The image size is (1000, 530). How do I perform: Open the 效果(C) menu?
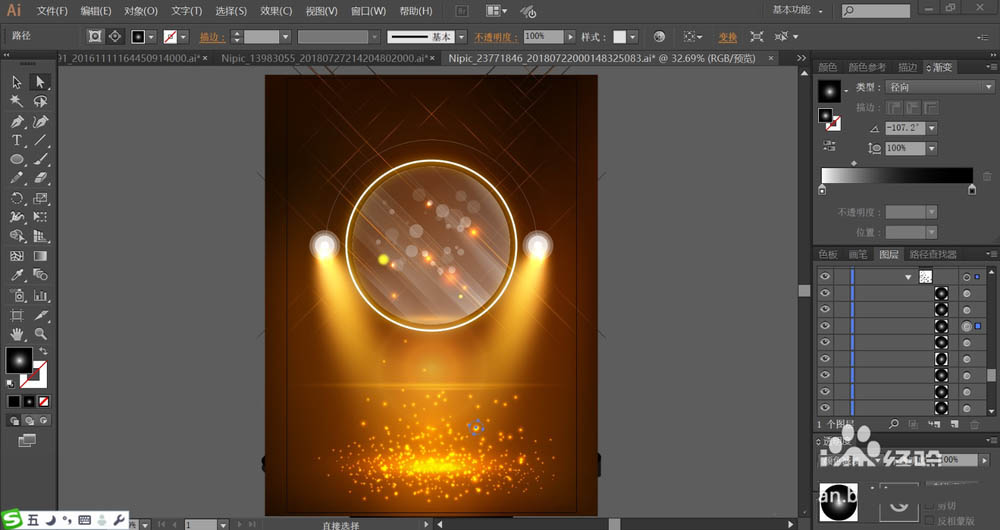pyautogui.click(x=276, y=11)
